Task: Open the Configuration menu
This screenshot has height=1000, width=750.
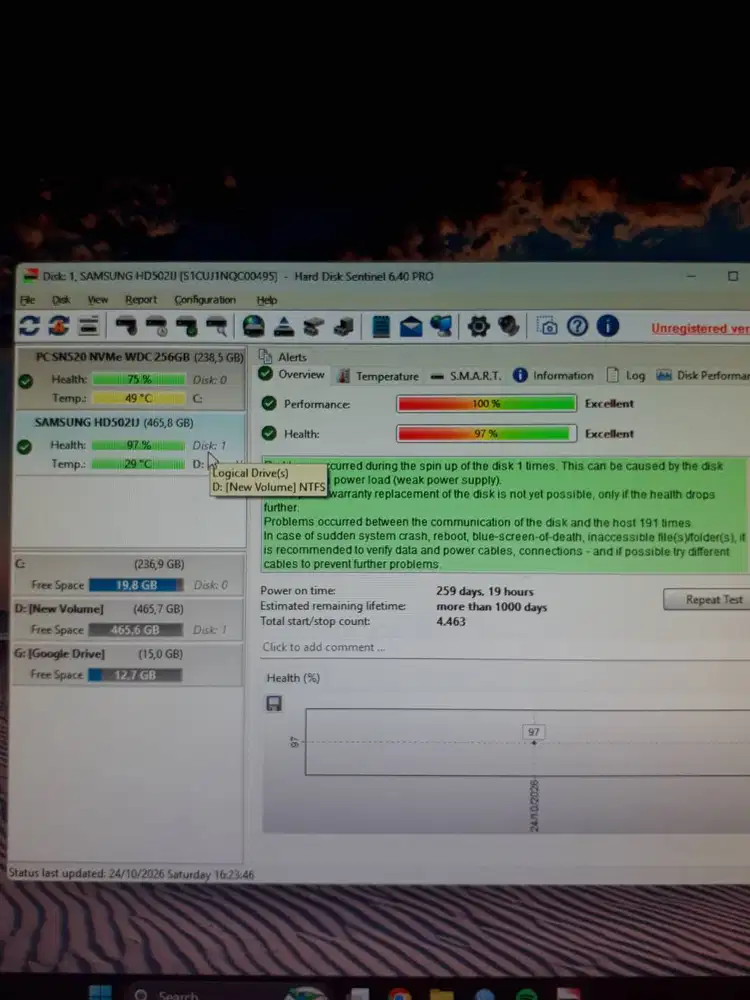Action: point(205,299)
